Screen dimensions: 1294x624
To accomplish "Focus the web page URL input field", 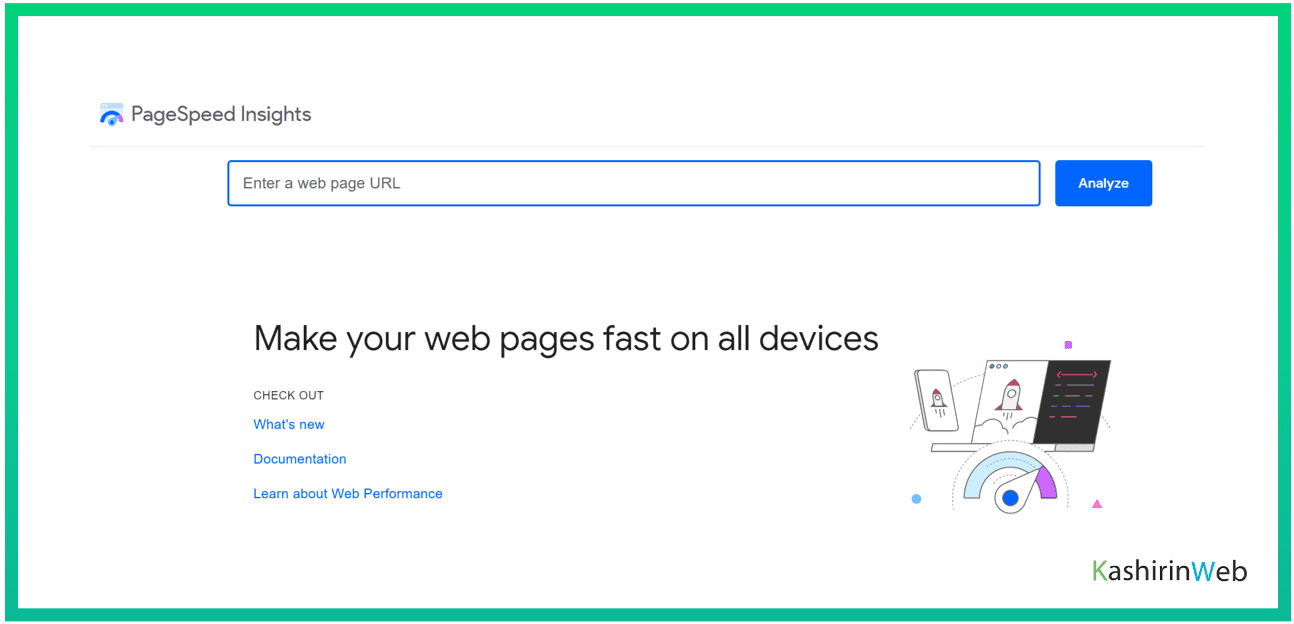I will pyautogui.click(x=633, y=183).
